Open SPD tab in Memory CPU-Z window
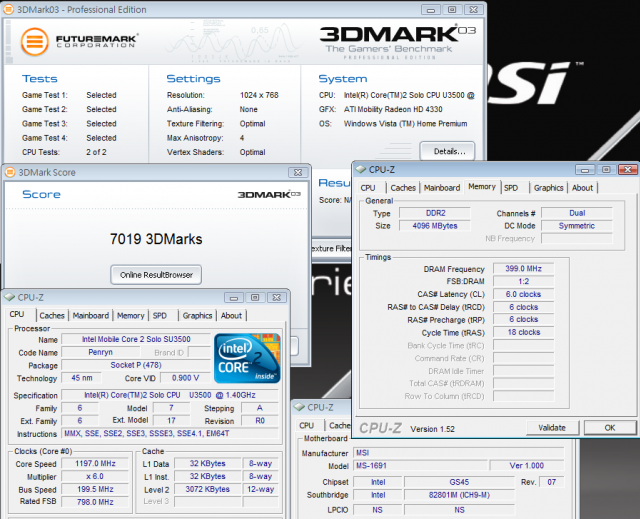The height and width of the screenshot is (519, 640). [511, 188]
